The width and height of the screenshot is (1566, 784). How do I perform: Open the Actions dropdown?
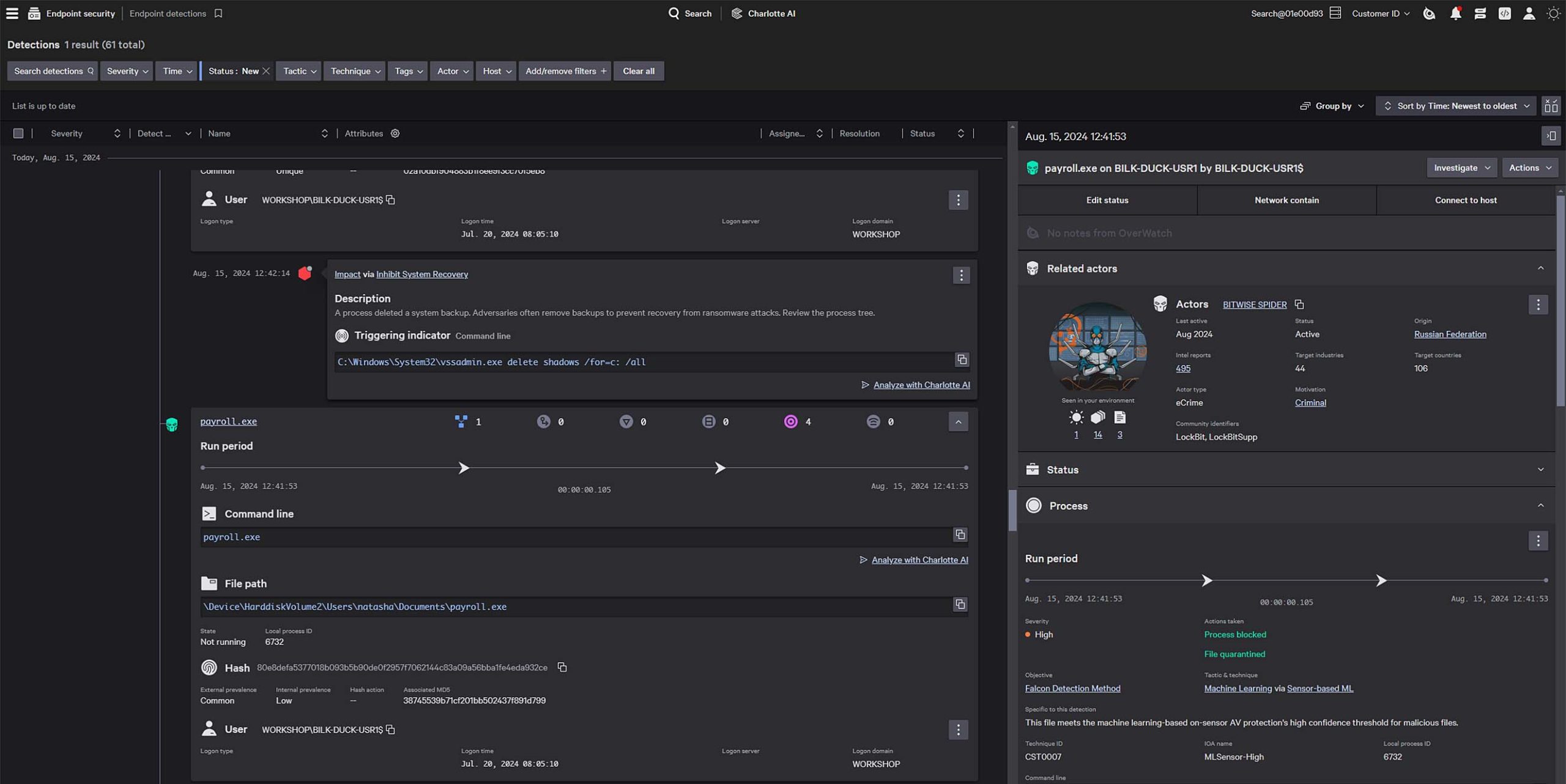pos(1529,168)
